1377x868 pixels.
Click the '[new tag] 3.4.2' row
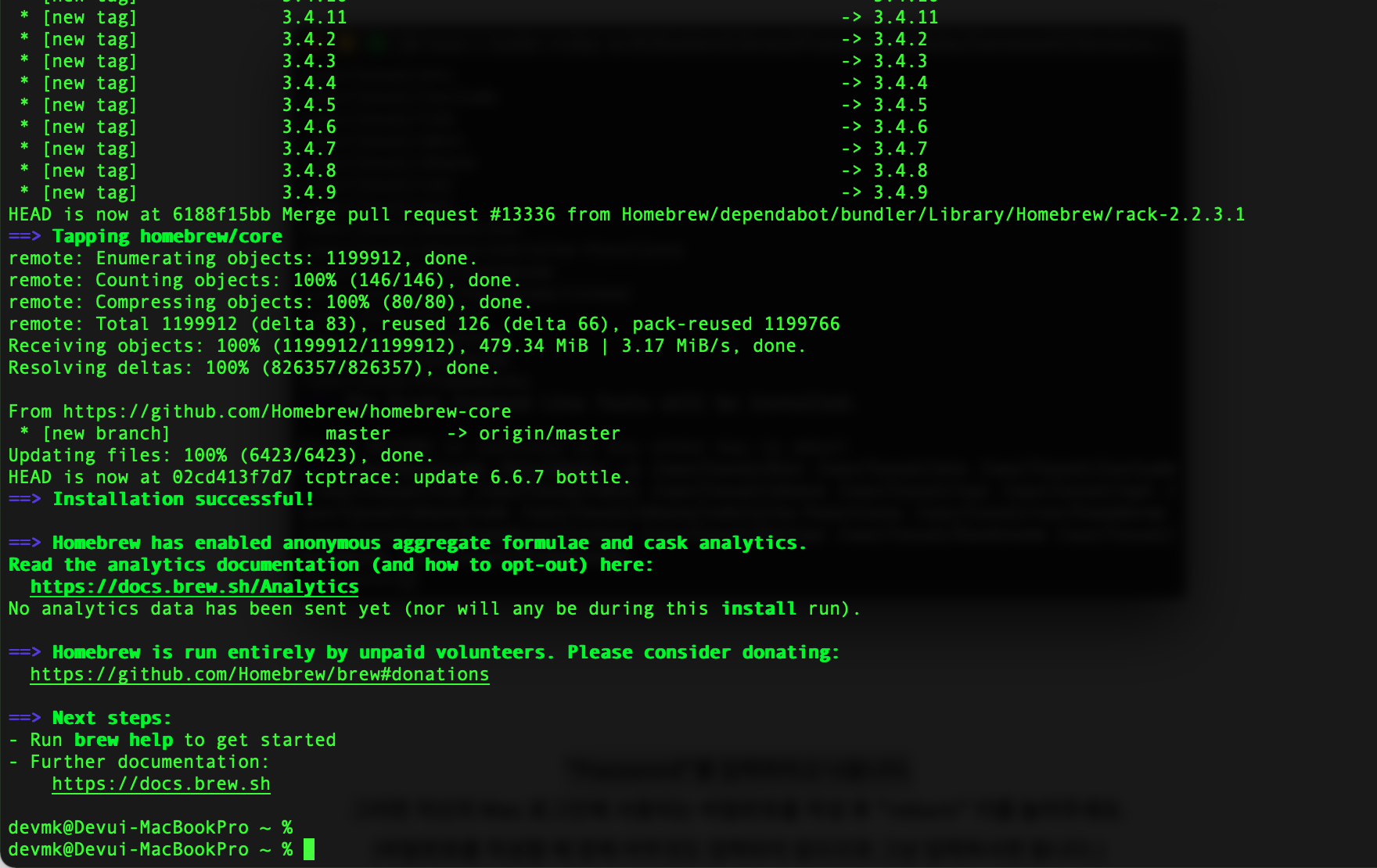(473, 39)
